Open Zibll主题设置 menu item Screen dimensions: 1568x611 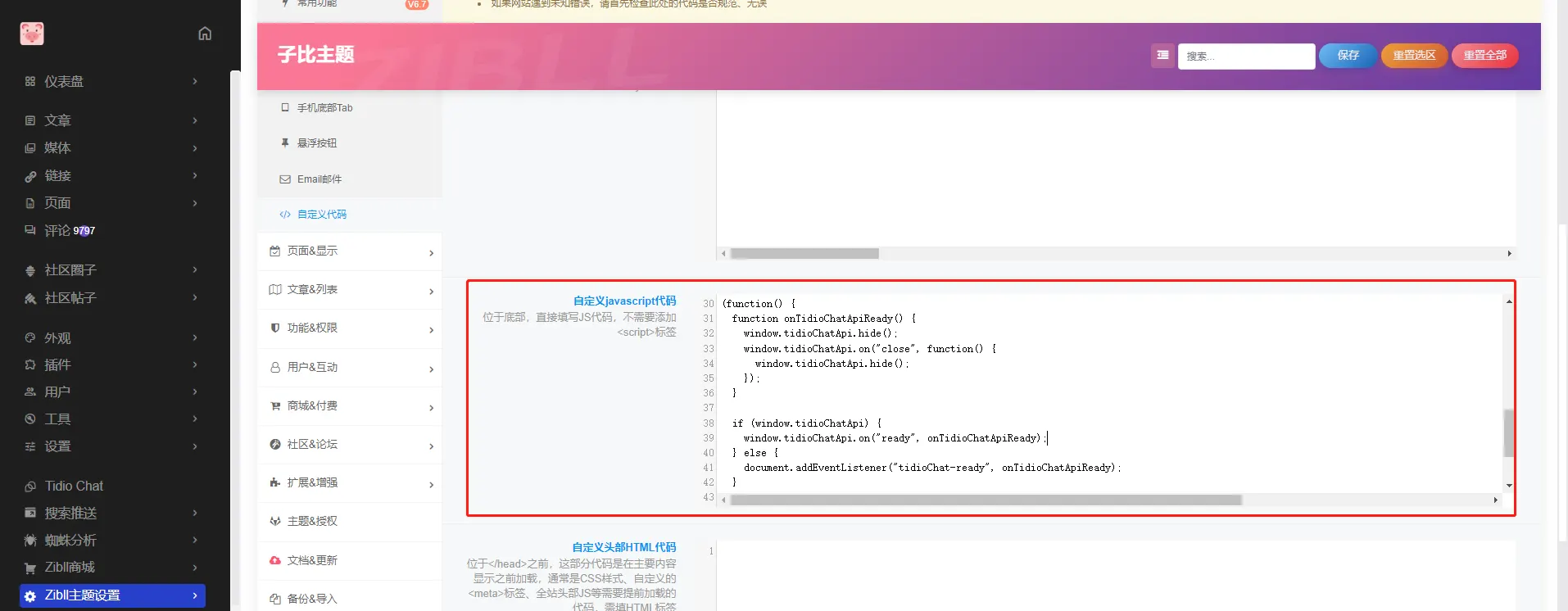tap(113, 595)
